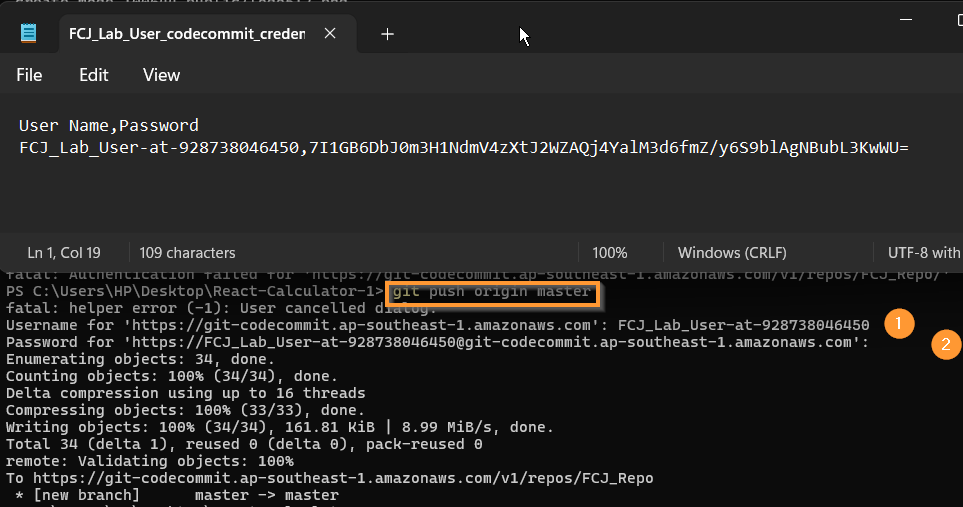Open the View menu
The width and height of the screenshot is (963, 507).
[161, 75]
